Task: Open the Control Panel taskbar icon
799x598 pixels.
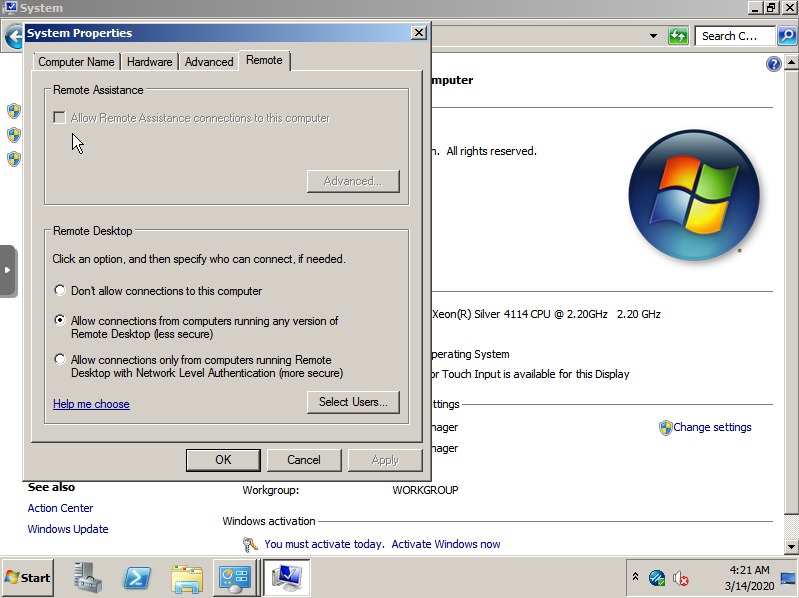Action: coord(235,578)
